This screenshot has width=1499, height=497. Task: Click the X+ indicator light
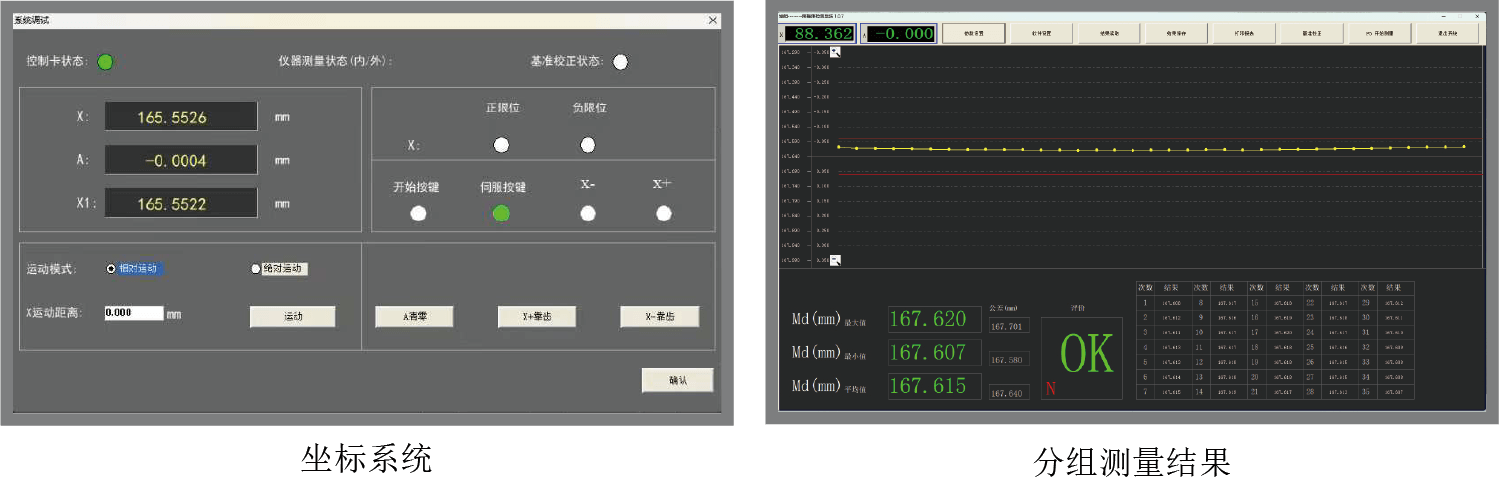coord(664,213)
